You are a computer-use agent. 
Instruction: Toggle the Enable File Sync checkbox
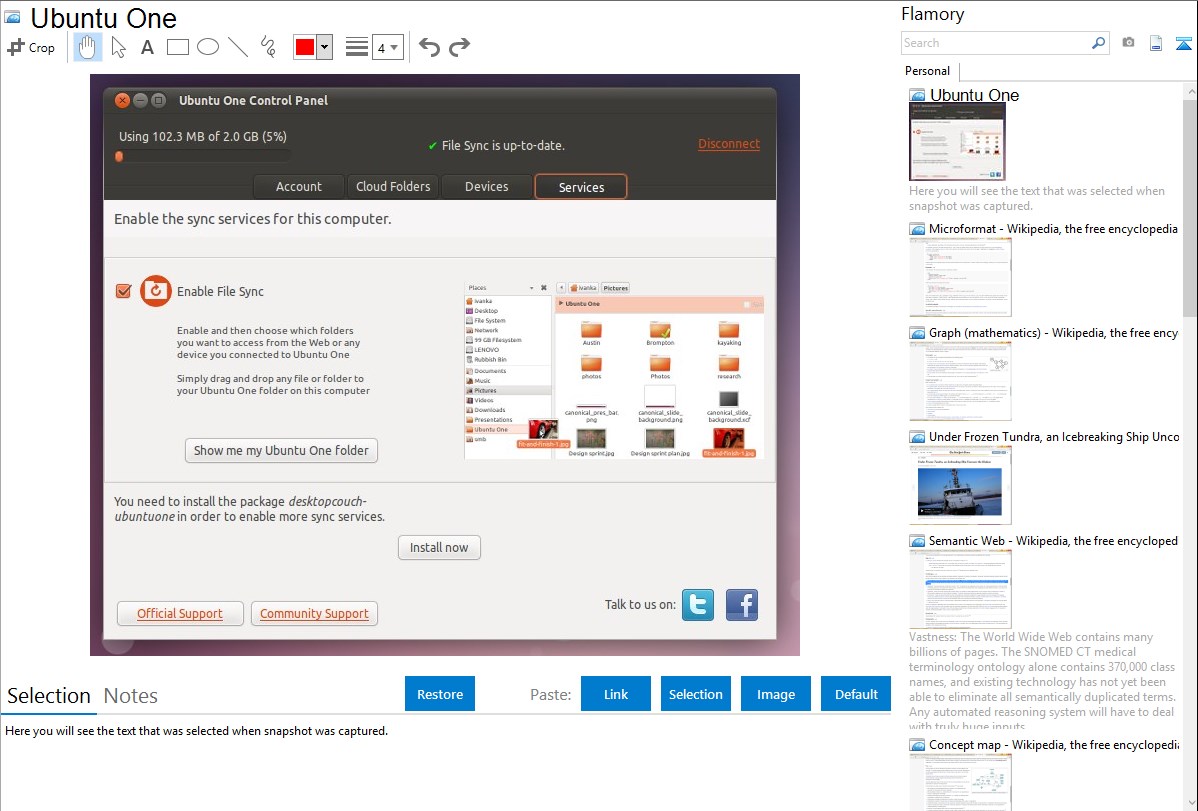124,291
